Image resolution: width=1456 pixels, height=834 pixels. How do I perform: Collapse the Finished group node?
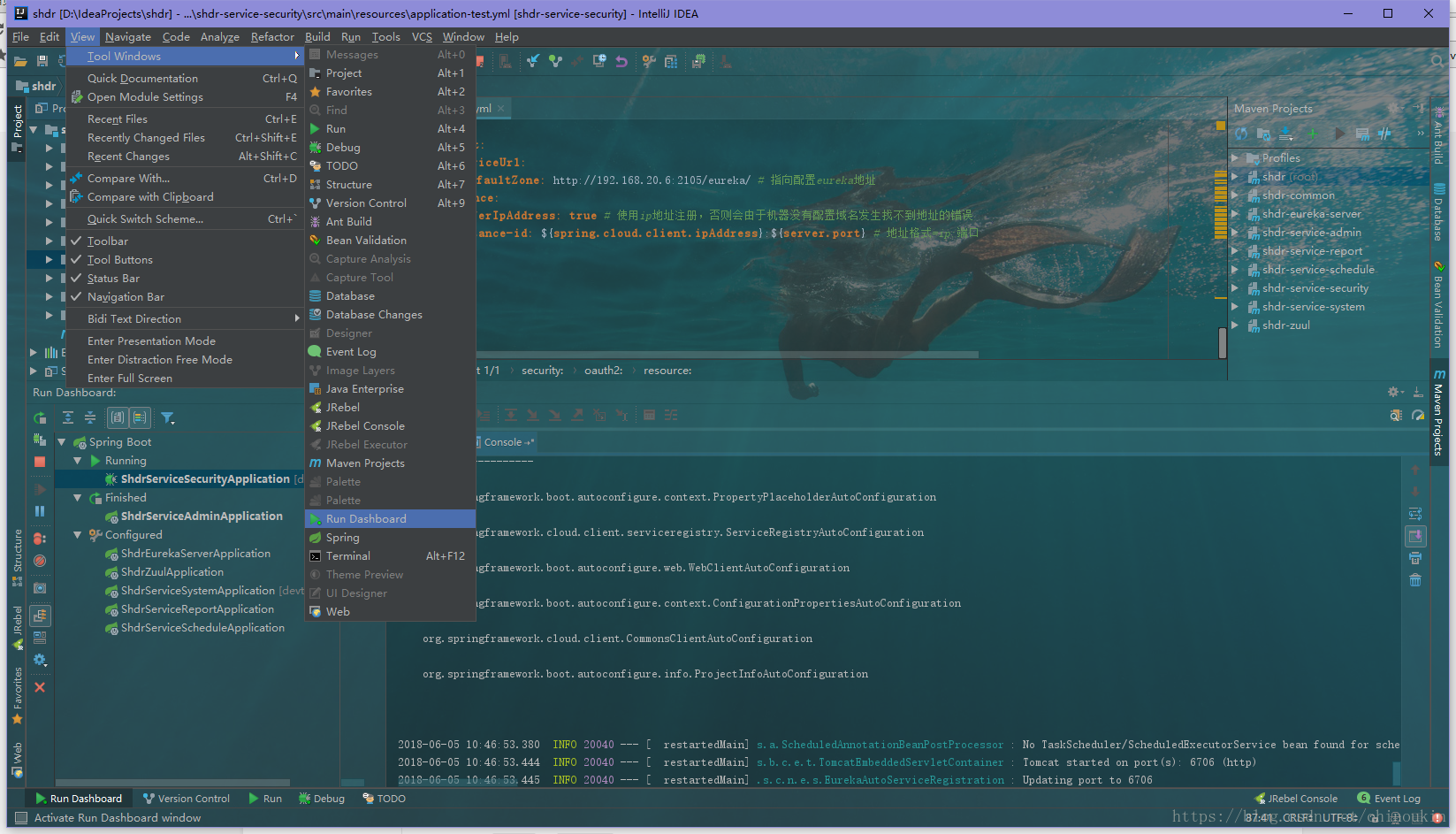pyautogui.click(x=78, y=498)
